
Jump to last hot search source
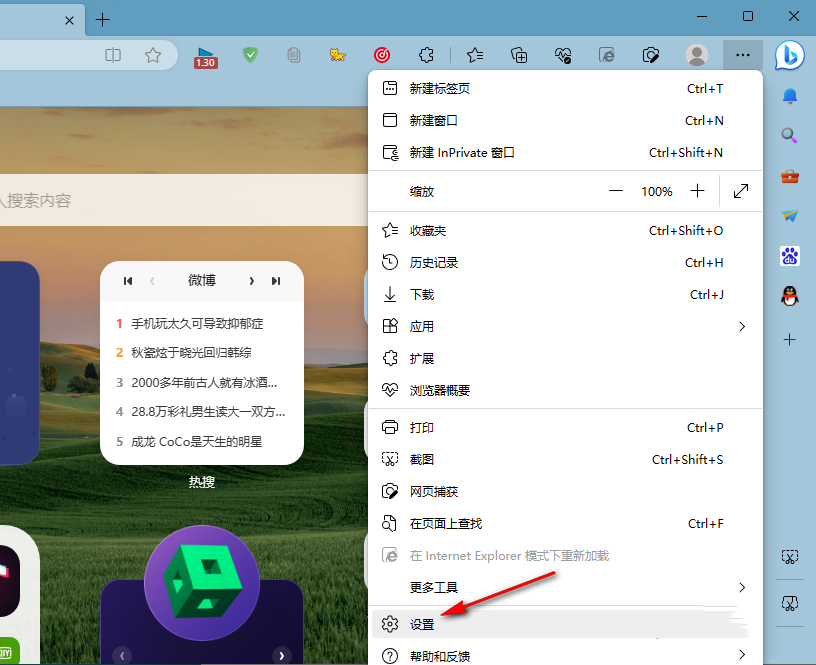click(x=276, y=281)
